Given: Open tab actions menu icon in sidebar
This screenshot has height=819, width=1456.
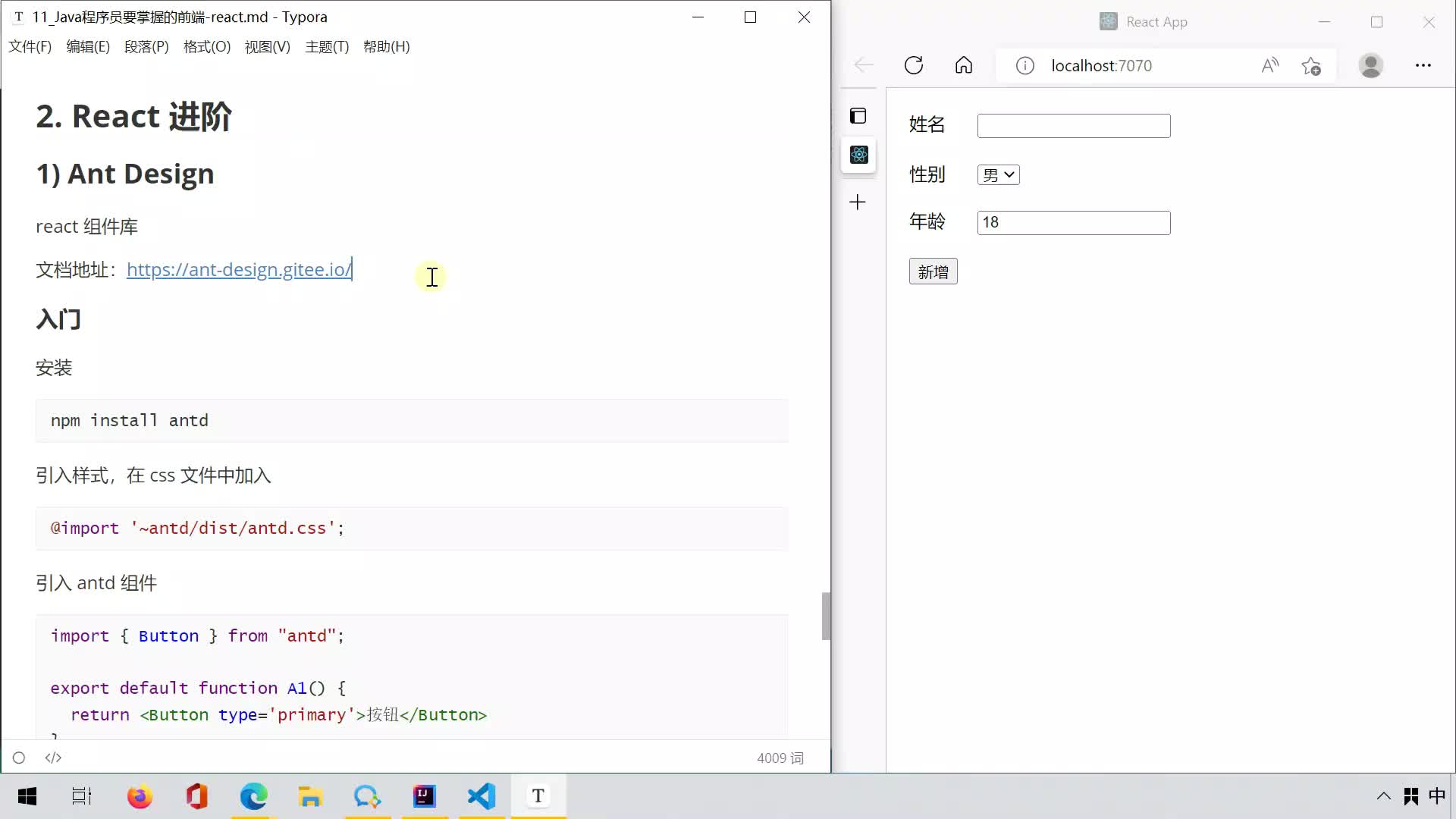Looking at the screenshot, I should tap(858, 116).
